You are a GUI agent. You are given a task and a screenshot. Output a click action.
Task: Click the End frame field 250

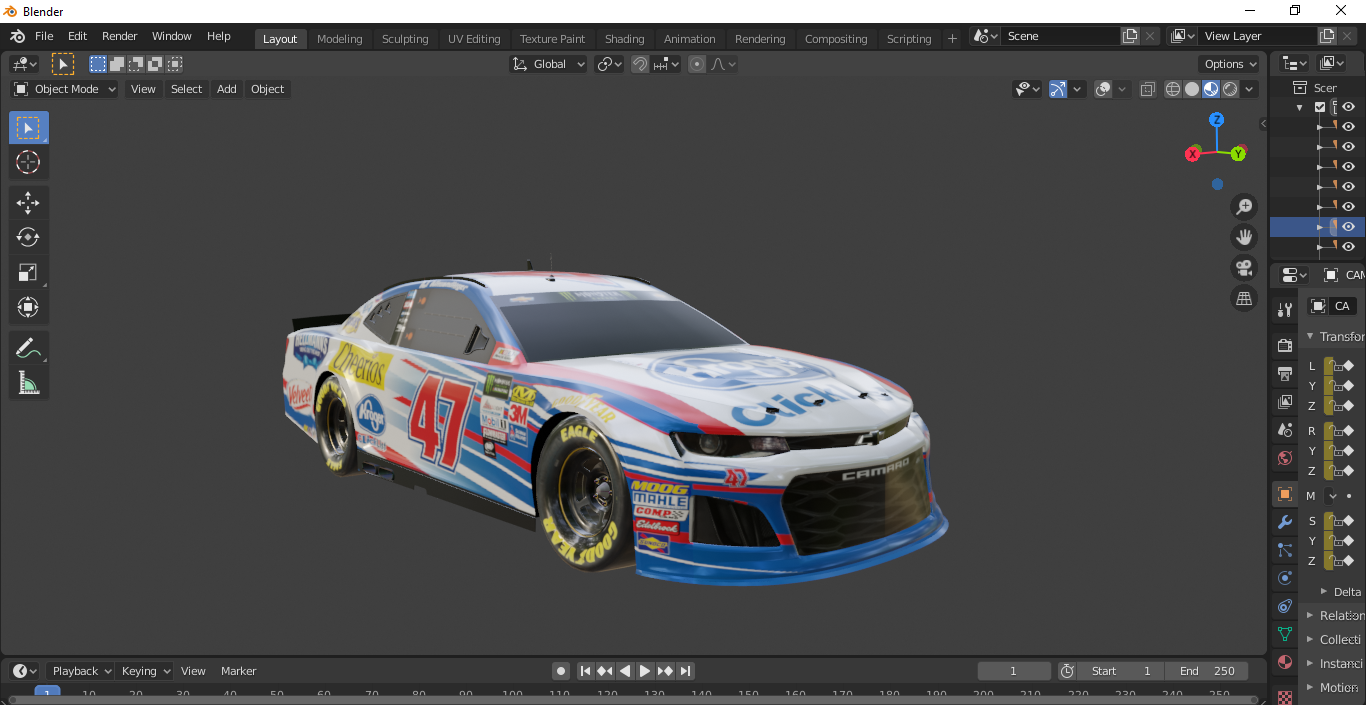pos(1207,671)
